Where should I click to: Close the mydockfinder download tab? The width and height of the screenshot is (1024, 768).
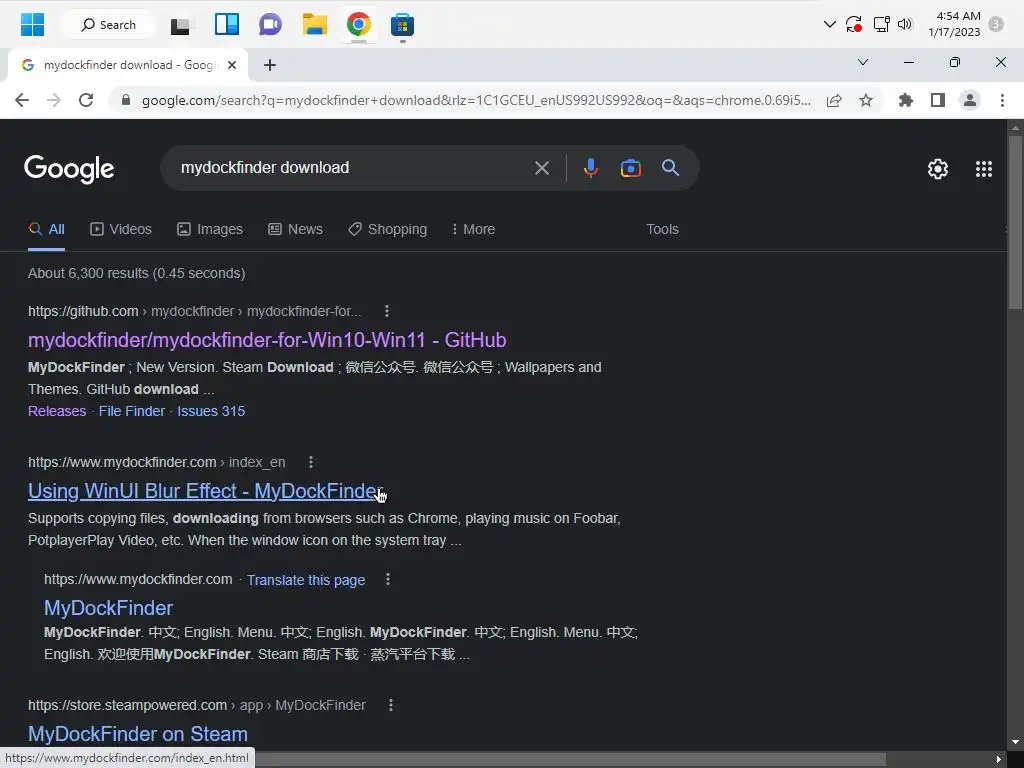pyautogui.click(x=231, y=65)
